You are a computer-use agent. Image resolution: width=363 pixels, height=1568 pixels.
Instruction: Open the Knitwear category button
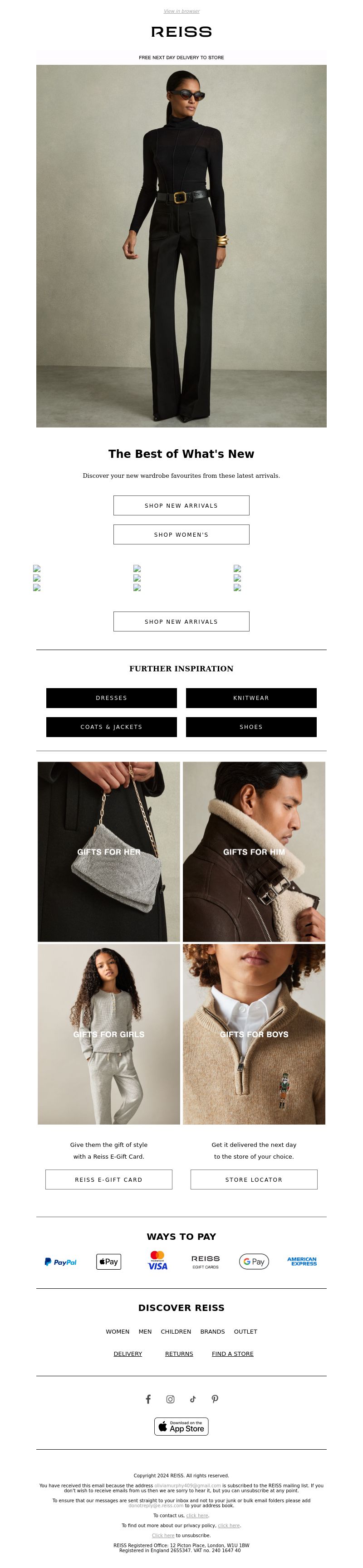pos(251,698)
